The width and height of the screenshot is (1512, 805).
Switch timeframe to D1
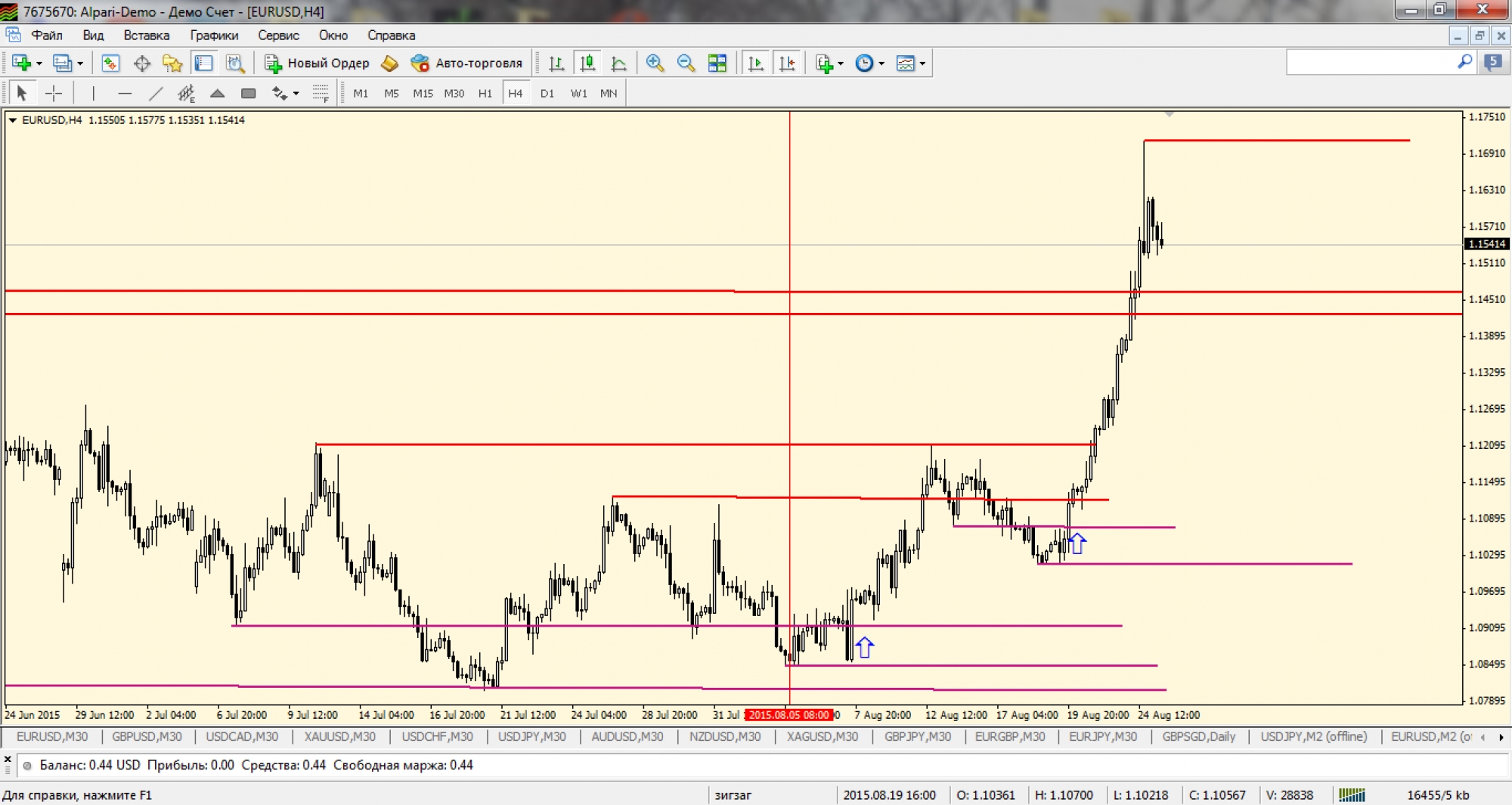547,94
